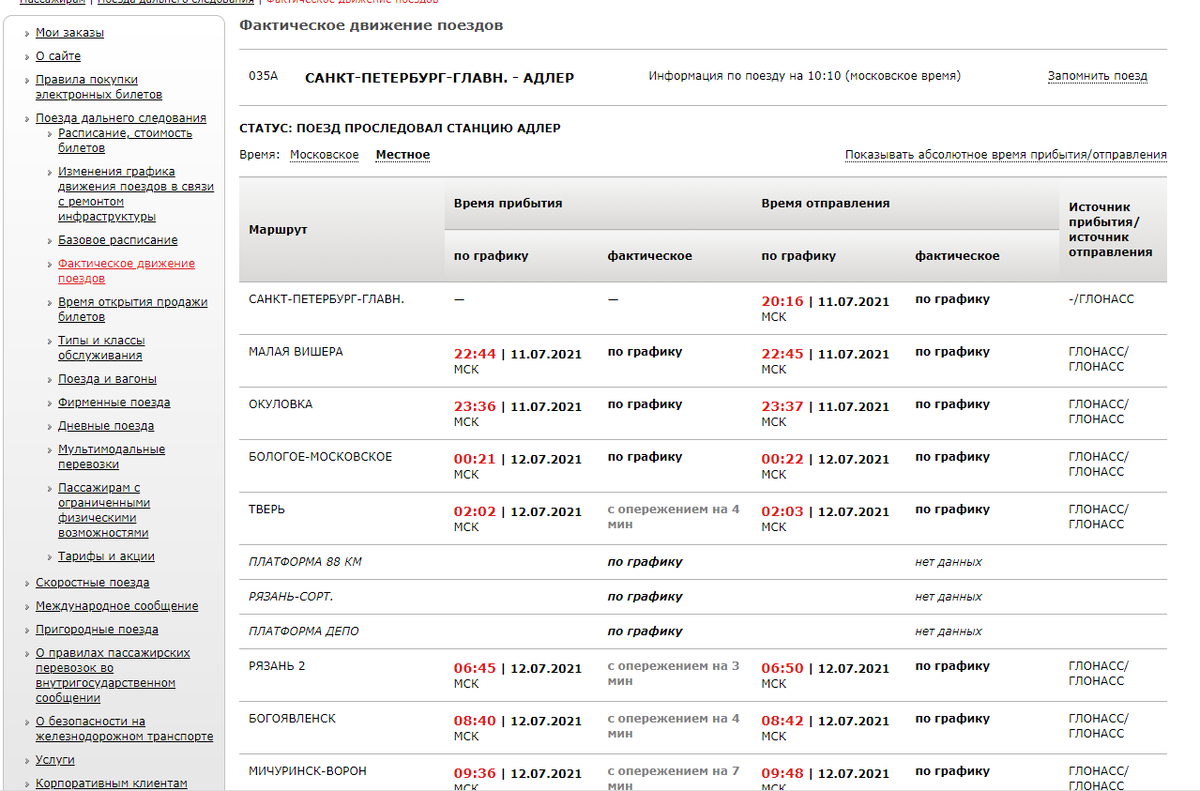The height and width of the screenshot is (791, 1200).
Task: Click departure time 08:42 for Богоявленск
Action: [x=783, y=720]
